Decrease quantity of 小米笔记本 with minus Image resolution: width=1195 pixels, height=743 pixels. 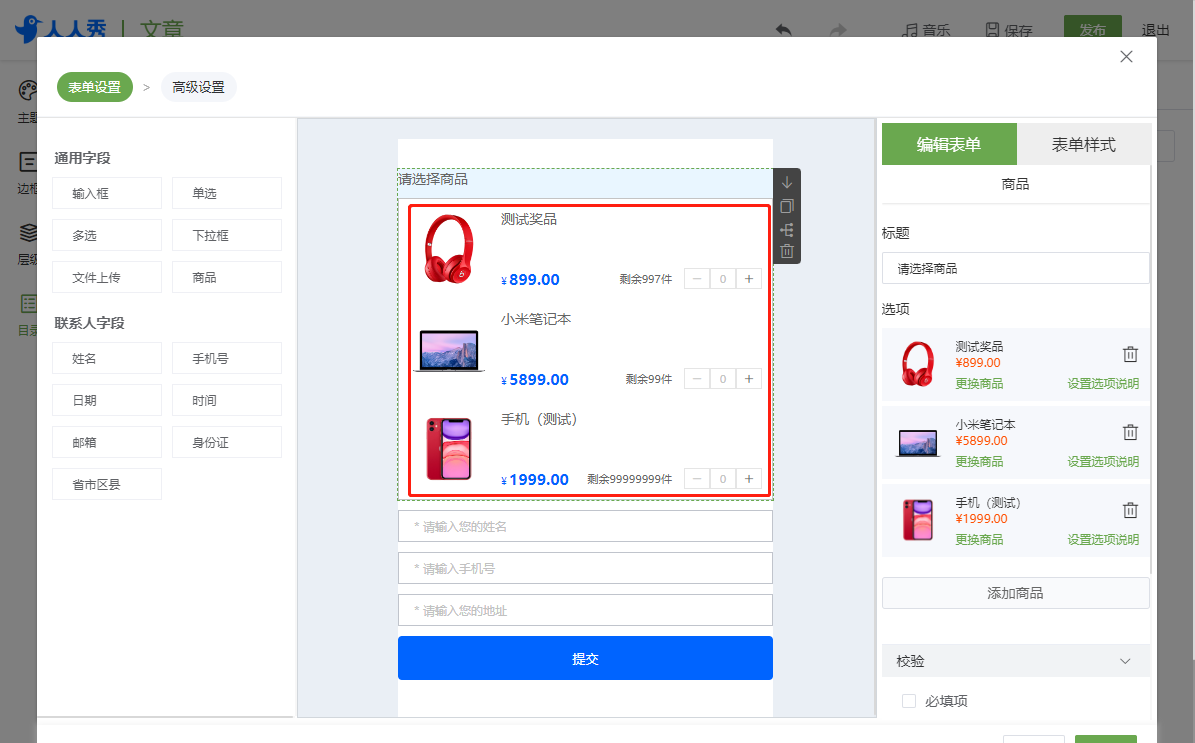tap(697, 379)
